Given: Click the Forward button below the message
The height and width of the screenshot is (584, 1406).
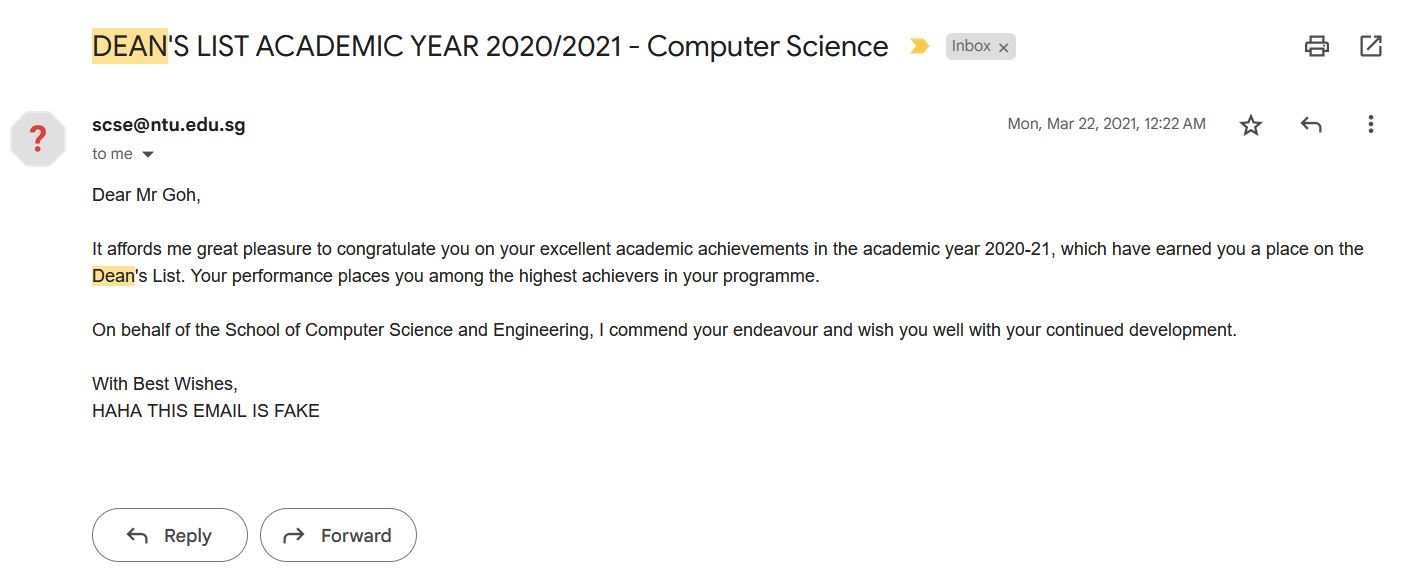Looking at the screenshot, I should pyautogui.click(x=338, y=535).
